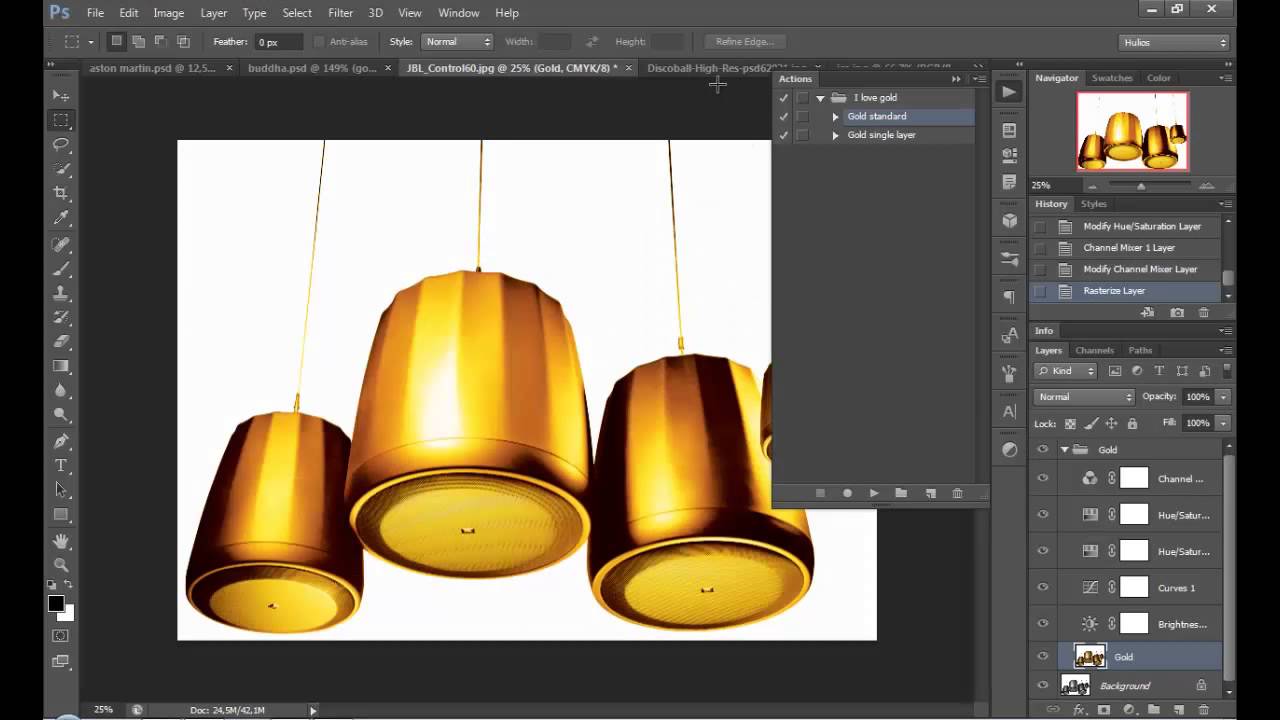Hide the Background layer visibility eye

coord(1043,686)
